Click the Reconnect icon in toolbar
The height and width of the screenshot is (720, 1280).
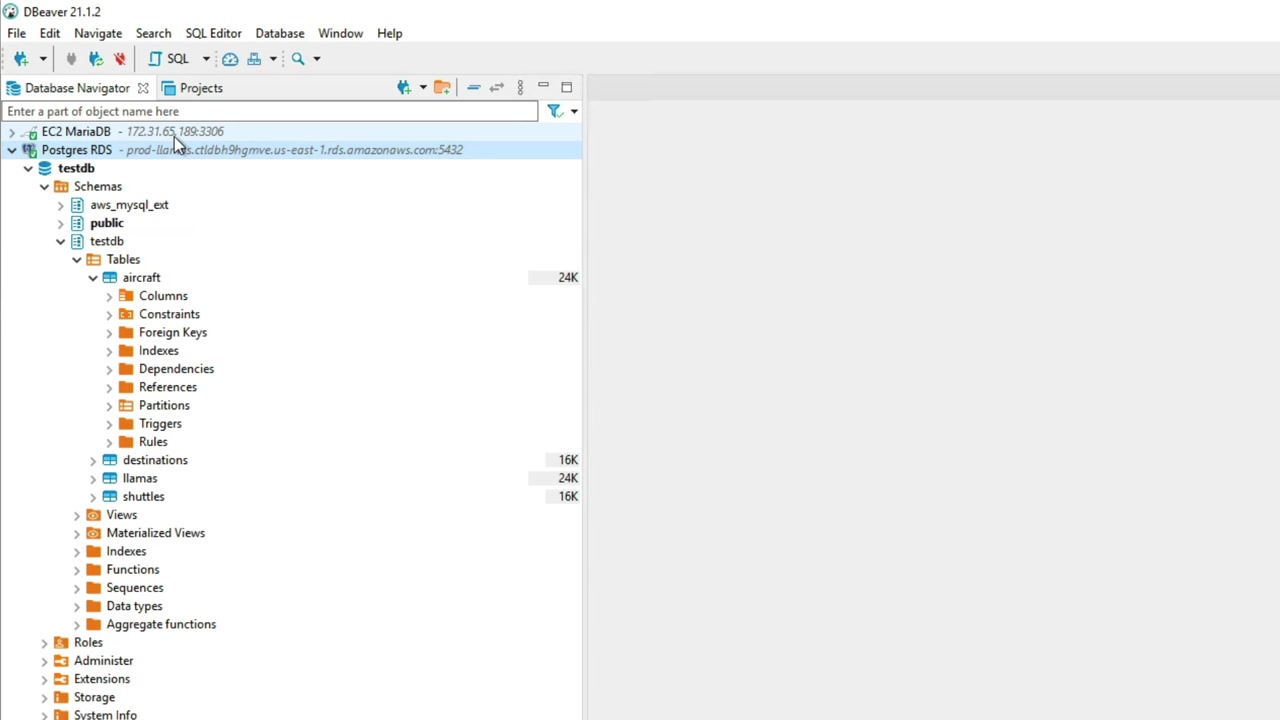click(x=96, y=59)
